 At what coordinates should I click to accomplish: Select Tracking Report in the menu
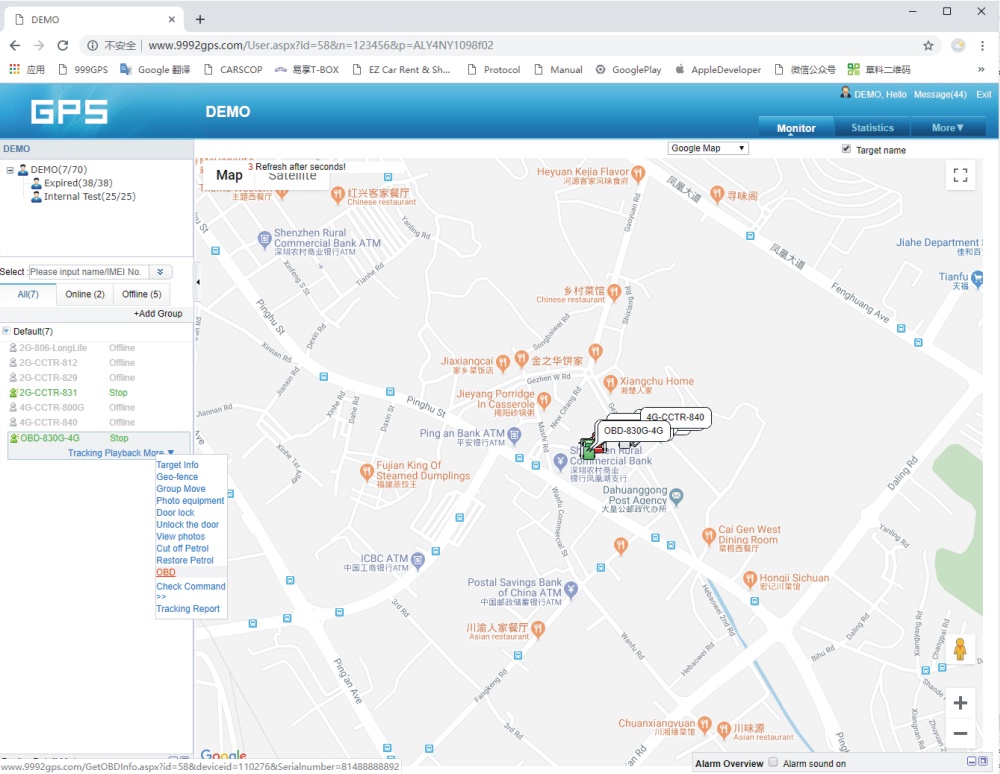click(188, 609)
